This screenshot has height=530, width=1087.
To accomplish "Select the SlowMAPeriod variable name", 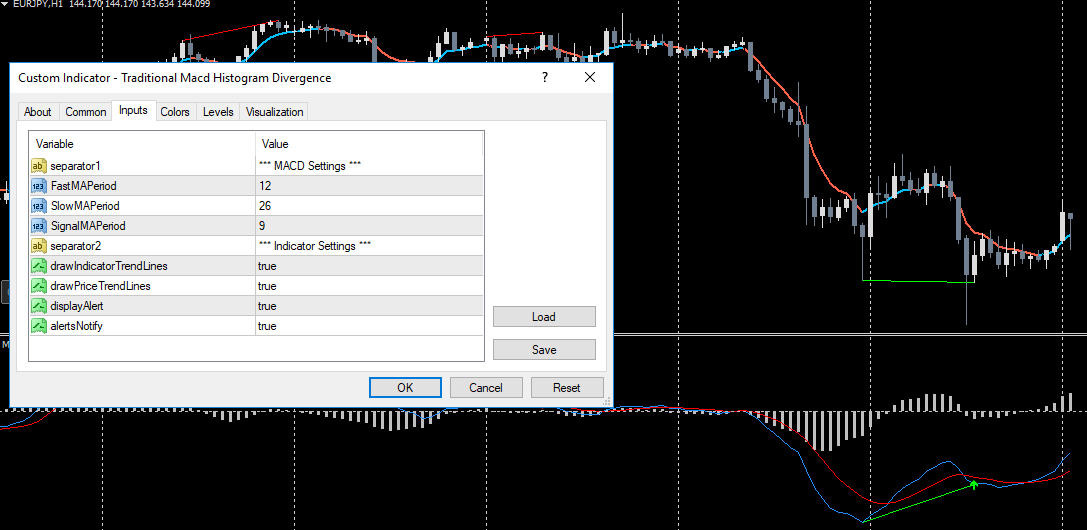I will (x=85, y=206).
